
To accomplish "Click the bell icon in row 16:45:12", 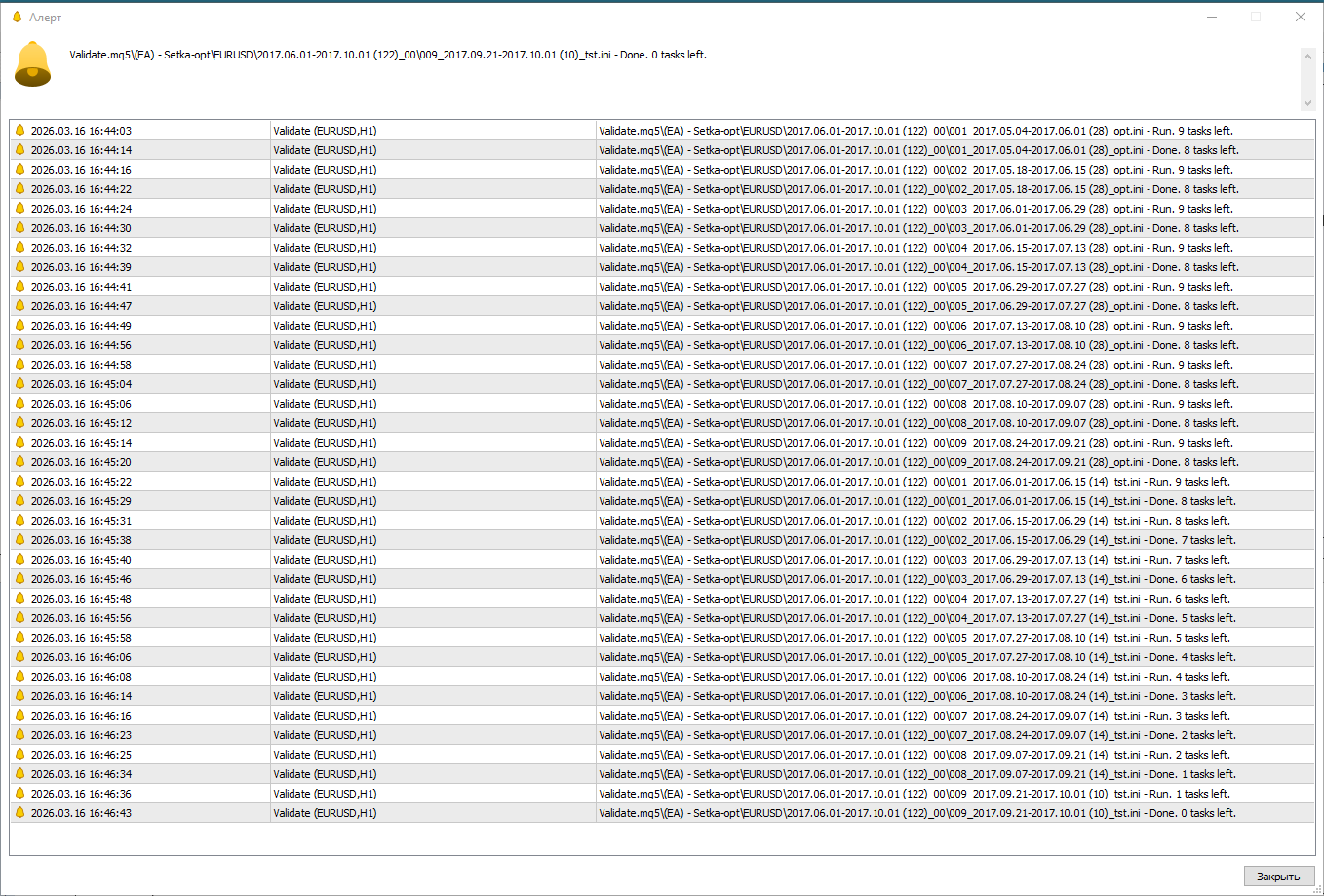I will pos(19,423).
